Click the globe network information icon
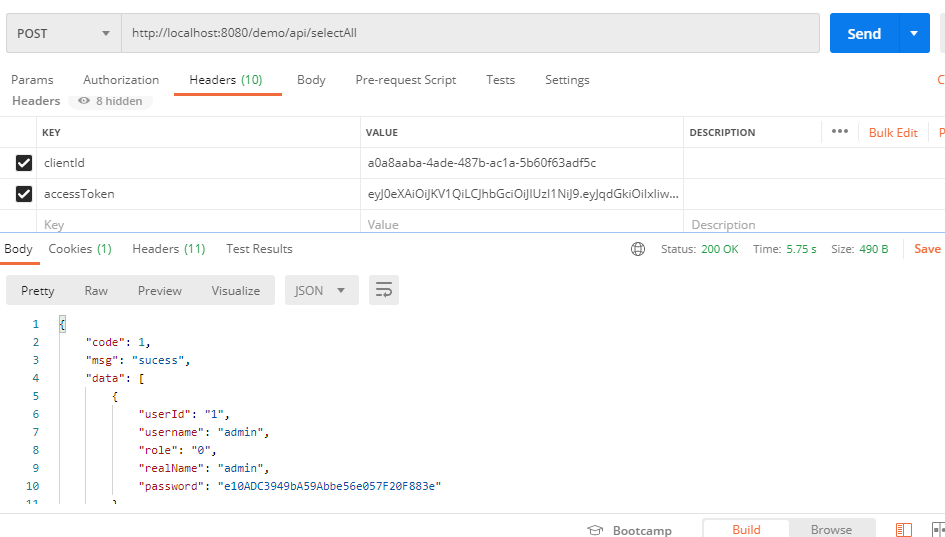Viewport: 945px width, 537px height. pos(638,249)
